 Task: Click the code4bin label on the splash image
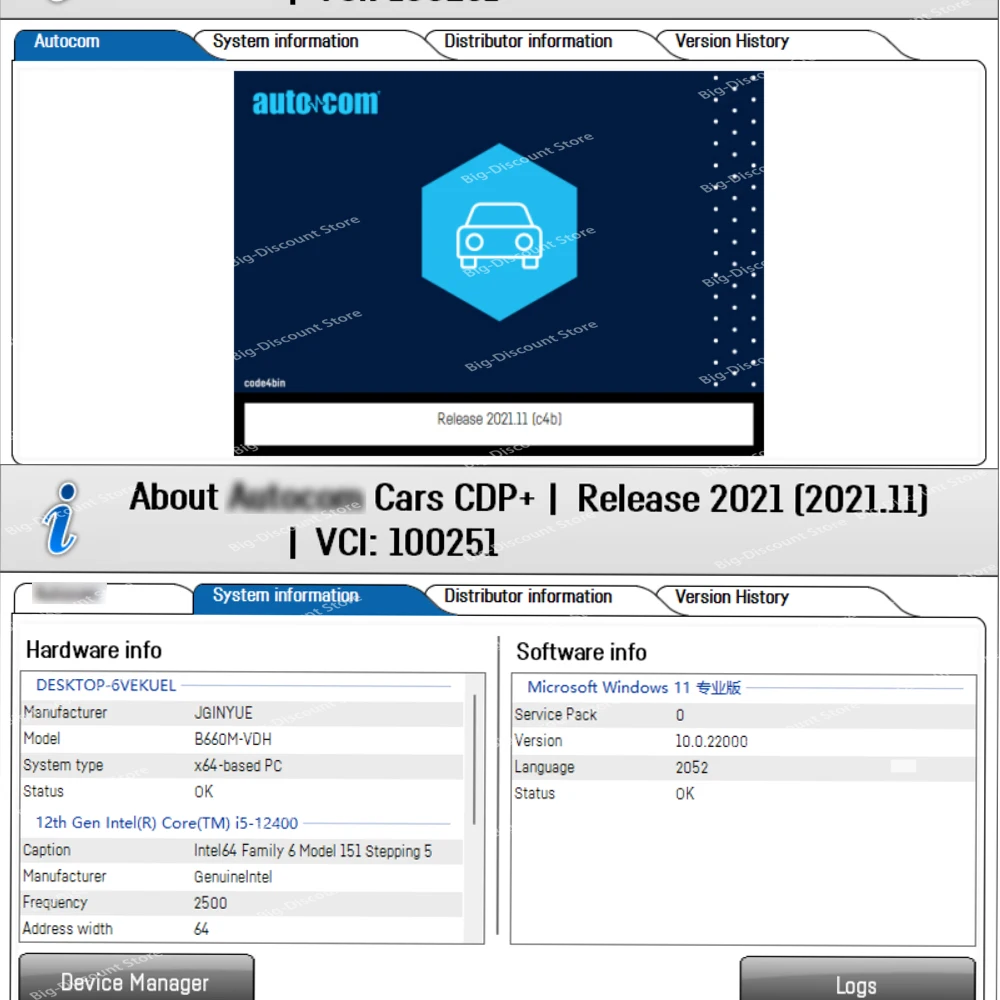[x=265, y=383]
